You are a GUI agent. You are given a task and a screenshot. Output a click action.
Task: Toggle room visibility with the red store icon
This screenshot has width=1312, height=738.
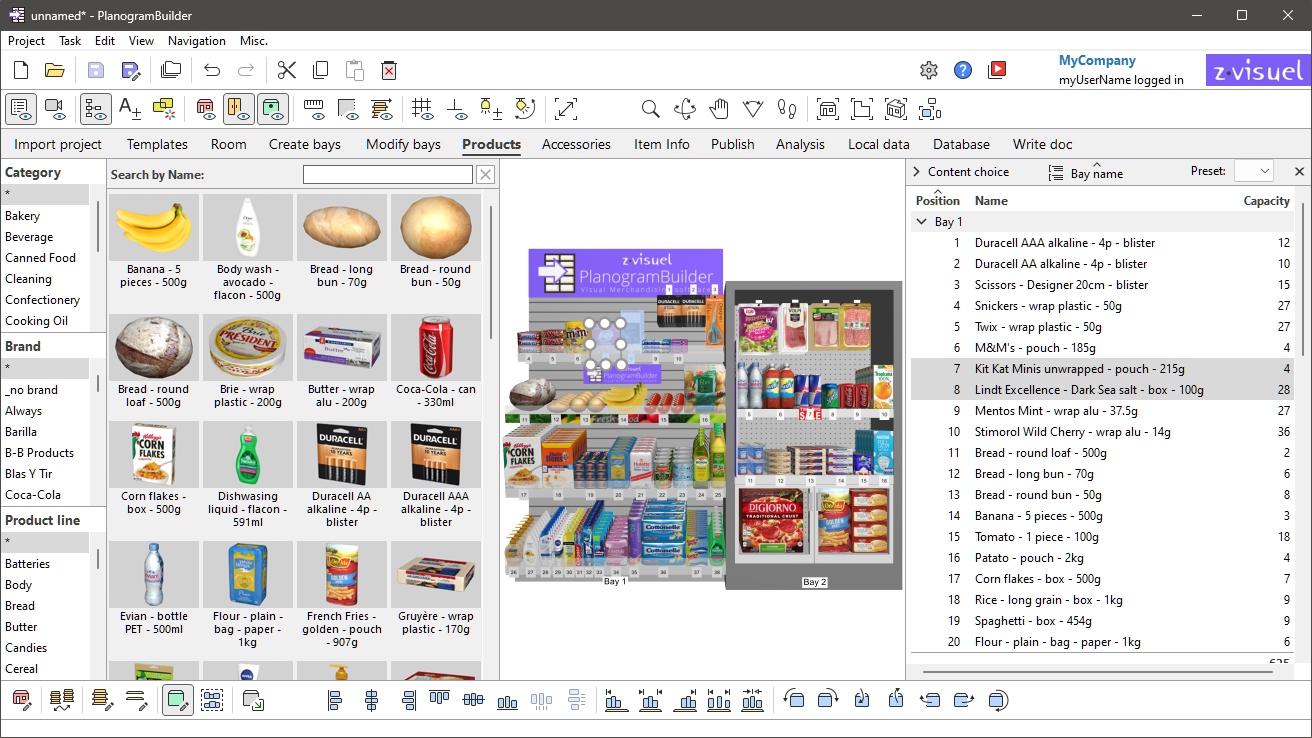(205, 108)
